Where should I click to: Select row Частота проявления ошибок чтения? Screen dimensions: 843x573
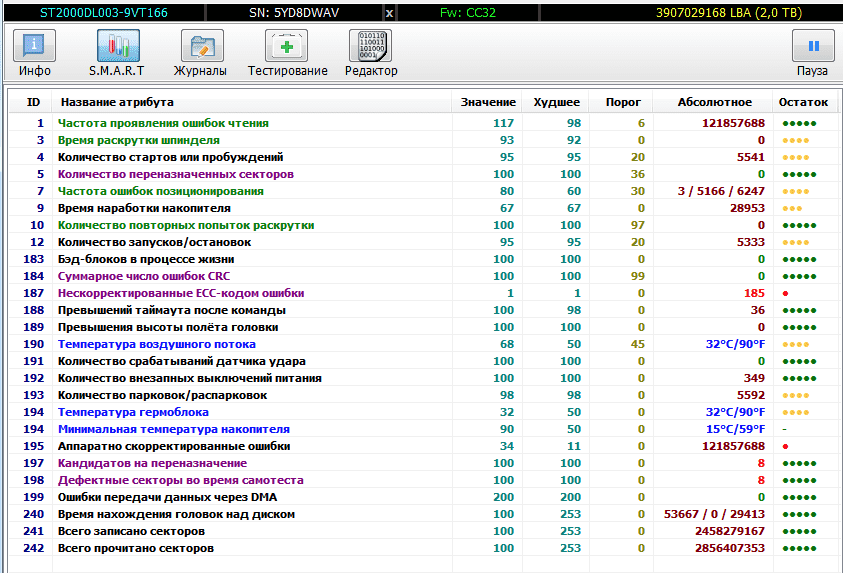[x=163, y=123]
